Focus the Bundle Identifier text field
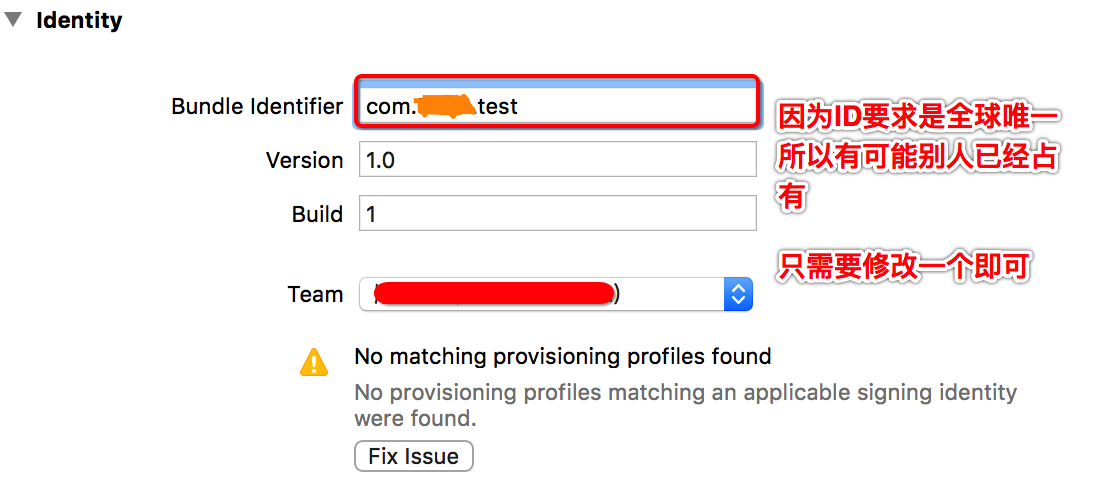 click(557, 103)
